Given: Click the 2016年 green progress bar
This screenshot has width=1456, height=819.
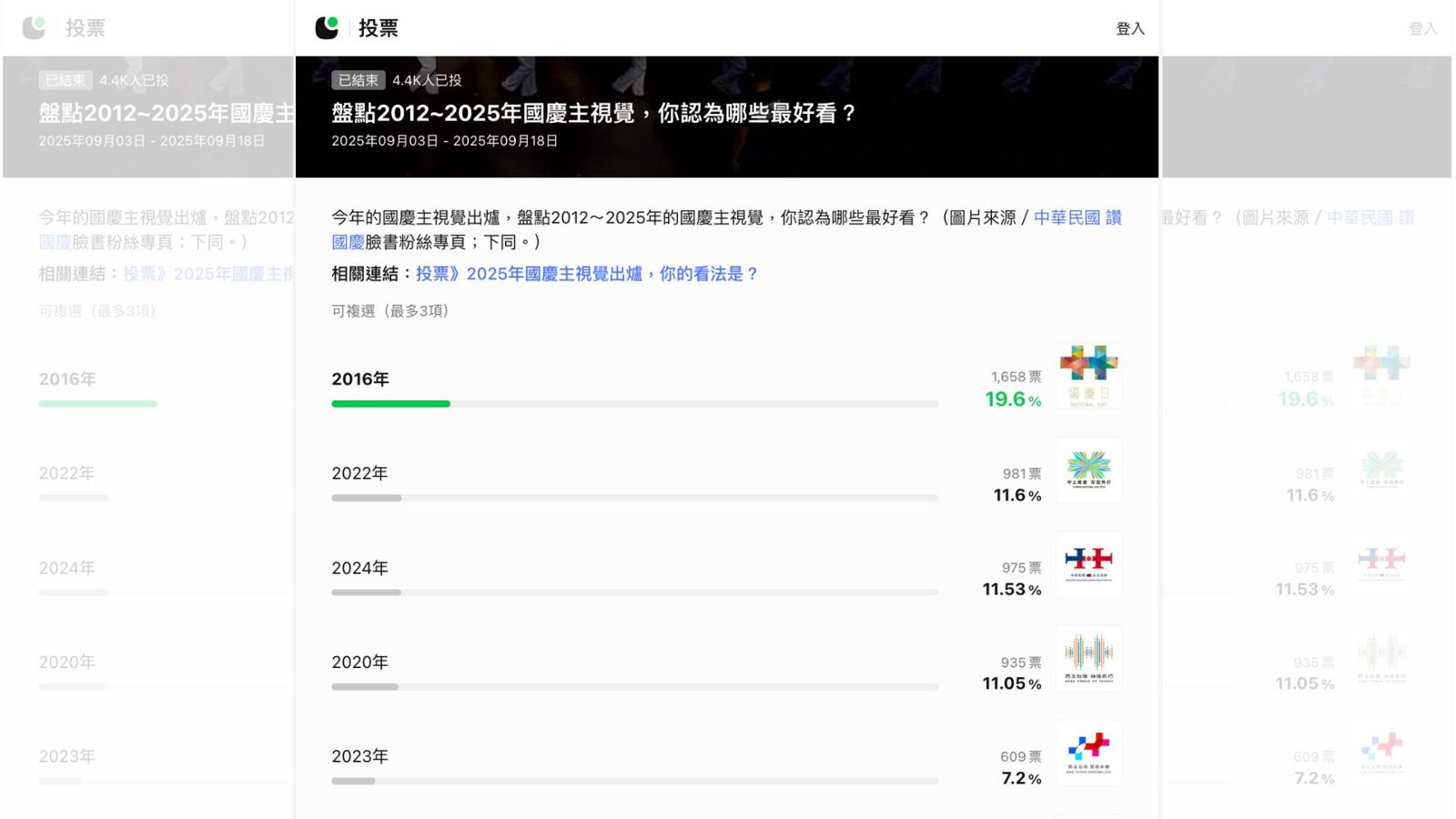Looking at the screenshot, I should [x=391, y=403].
